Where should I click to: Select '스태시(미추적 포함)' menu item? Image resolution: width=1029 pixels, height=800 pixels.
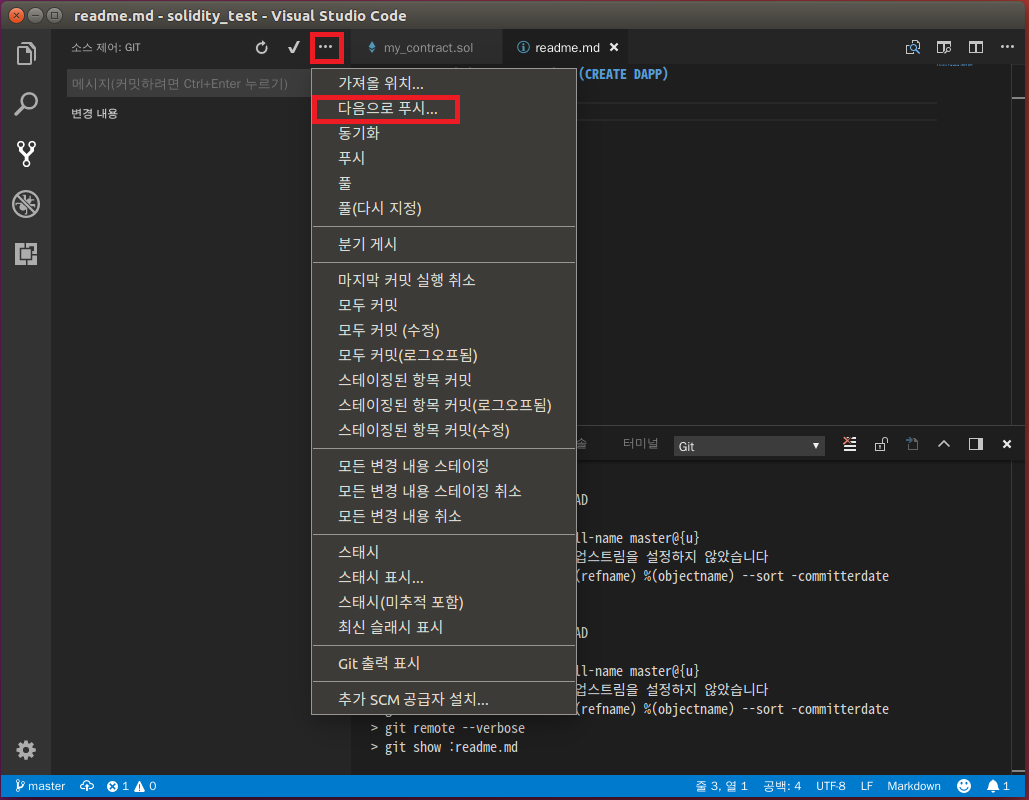[x=444, y=602]
